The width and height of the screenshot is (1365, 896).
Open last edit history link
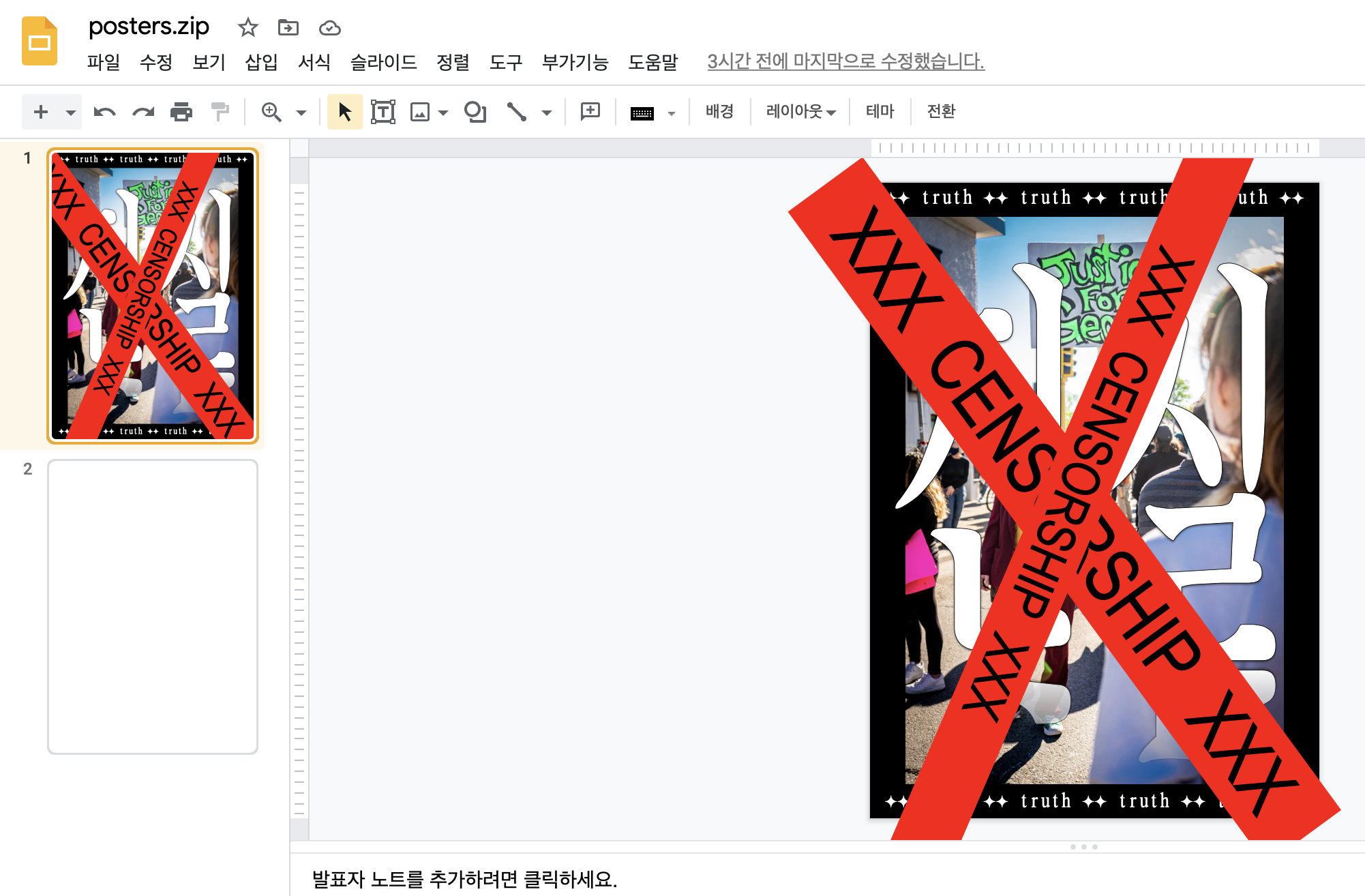click(x=845, y=61)
